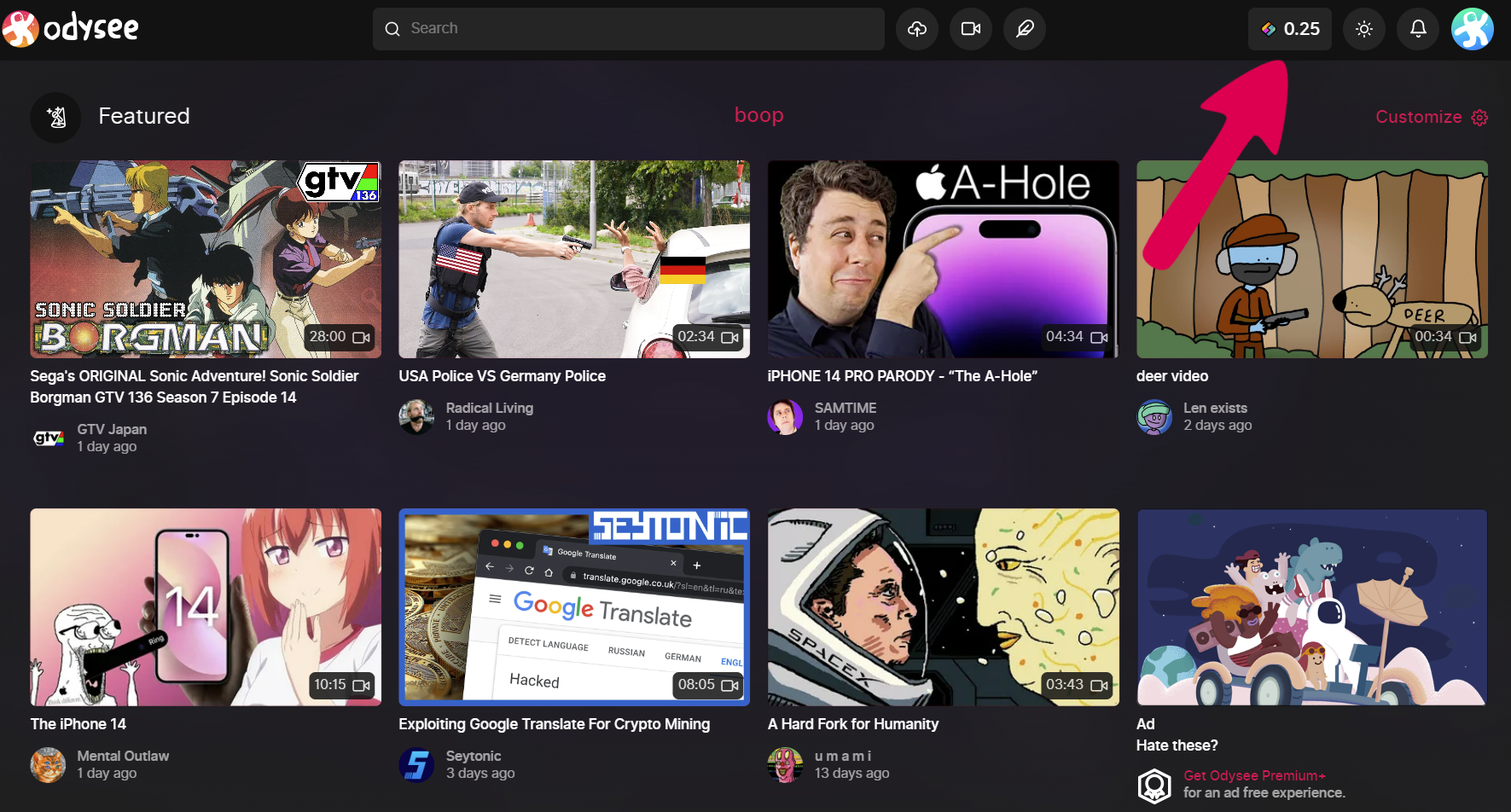
Task: Open A Hard Fork for Humanity thumbnail
Action: 943,607
